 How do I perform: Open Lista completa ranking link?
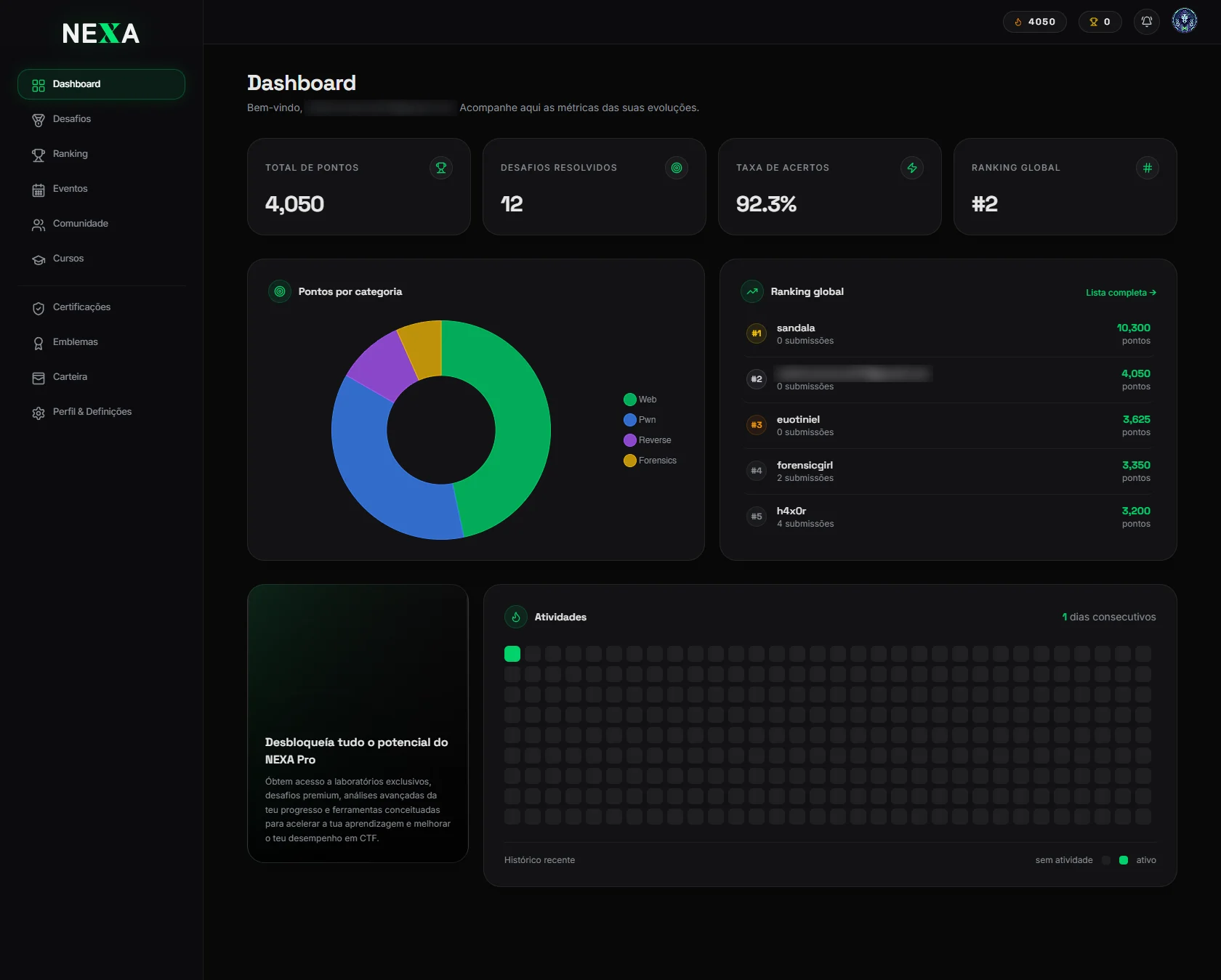[x=1121, y=293]
